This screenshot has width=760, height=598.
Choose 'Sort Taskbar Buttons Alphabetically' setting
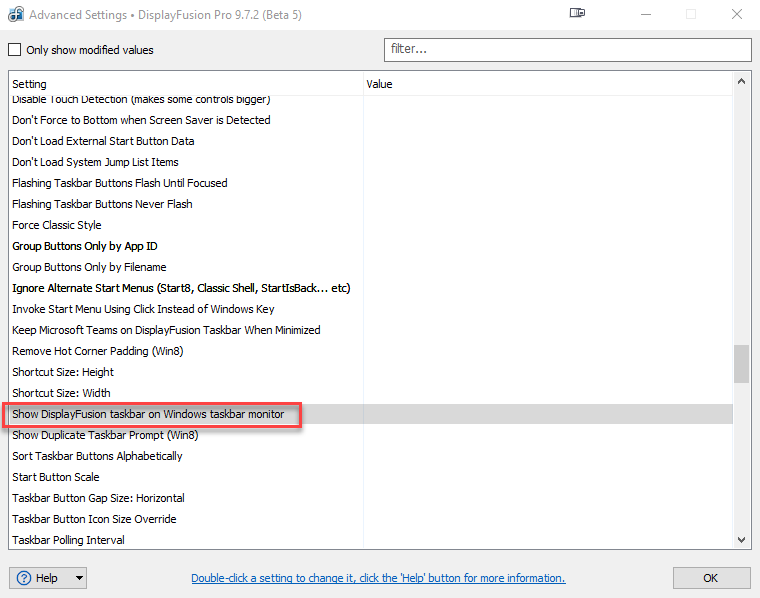coord(97,456)
